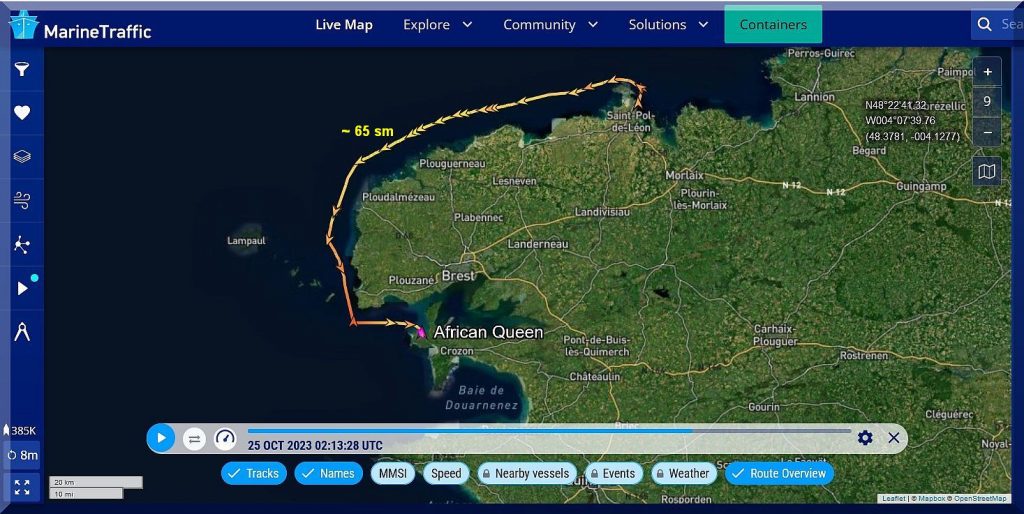Open favorites heart icon in sidebar
1024x514 pixels.
coord(21,113)
